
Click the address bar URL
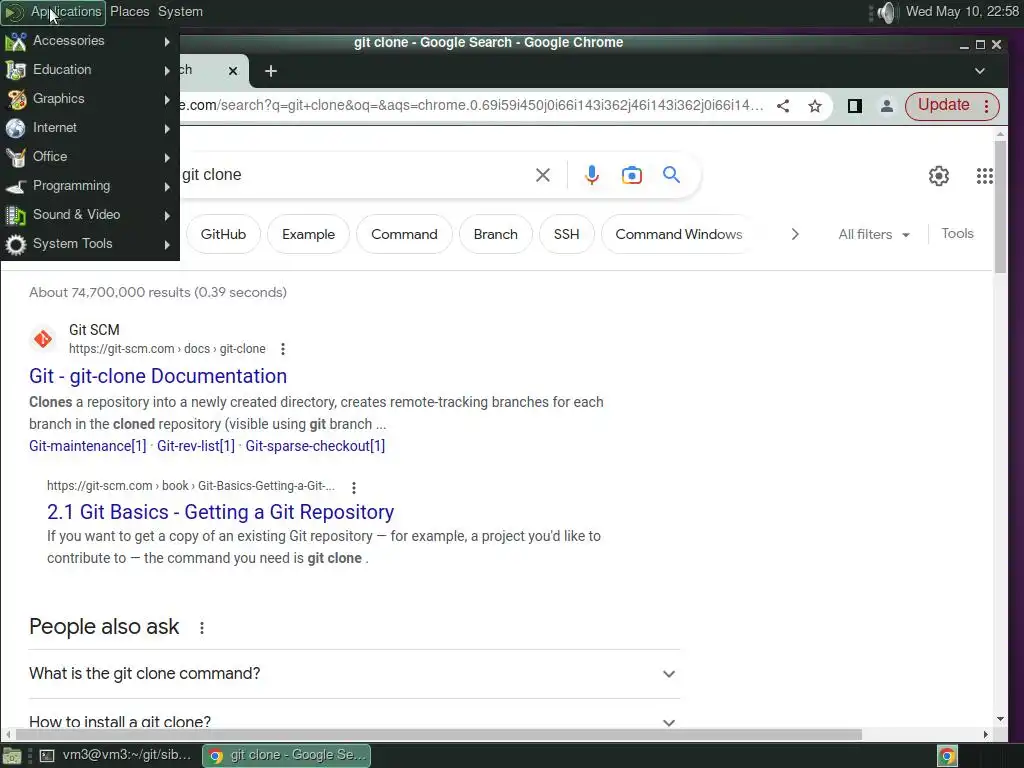coord(472,106)
